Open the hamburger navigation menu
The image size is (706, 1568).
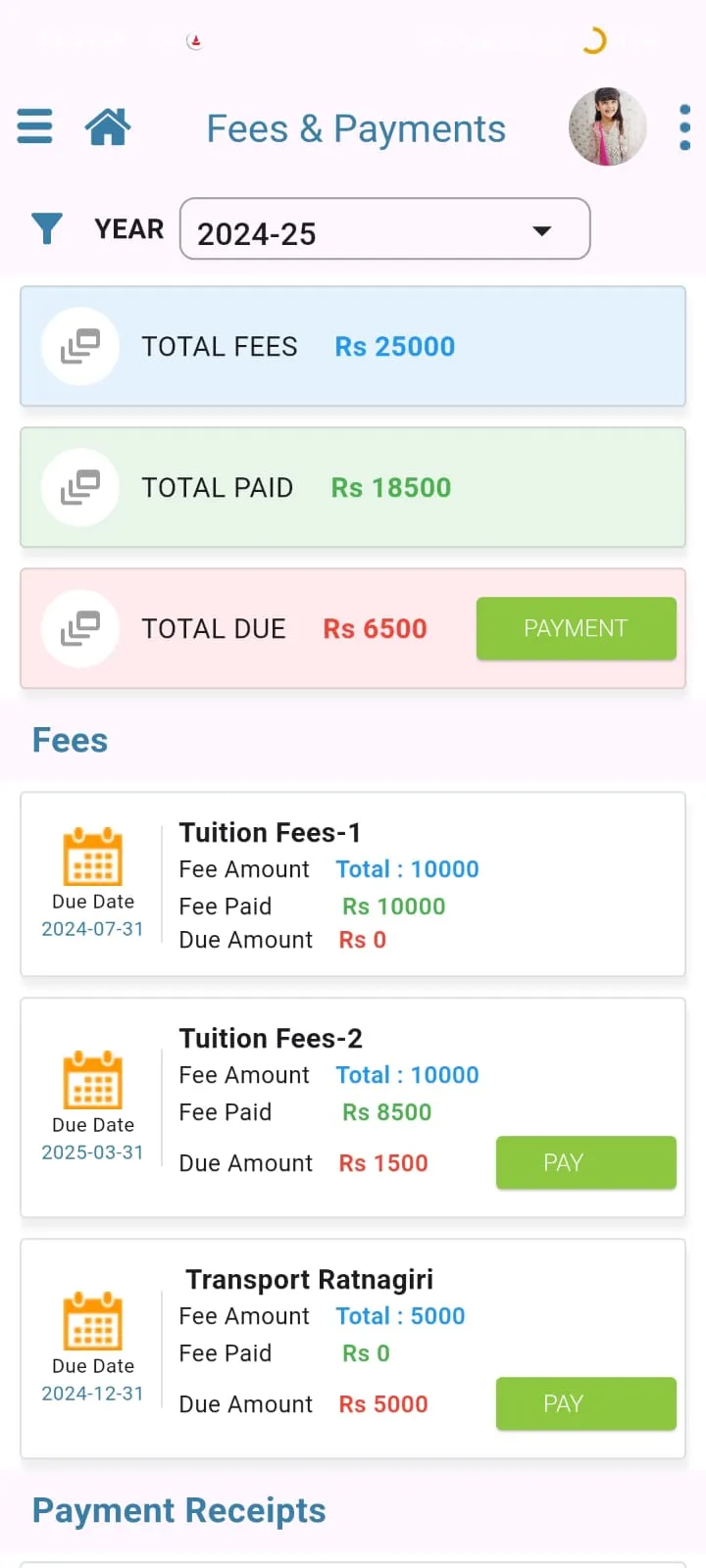point(34,126)
